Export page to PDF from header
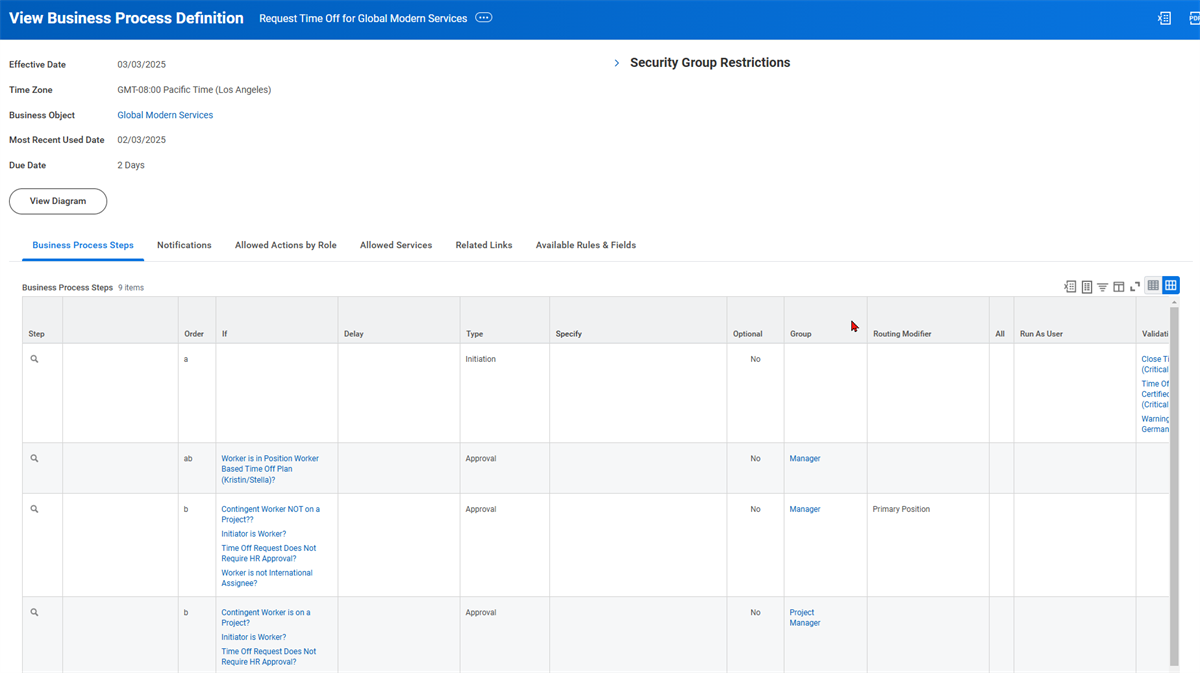1200x673 pixels. click(x=1194, y=18)
